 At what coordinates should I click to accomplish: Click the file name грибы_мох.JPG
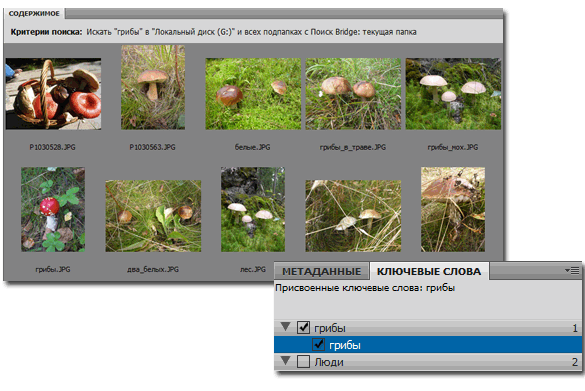pyautogui.click(x=453, y=147)
